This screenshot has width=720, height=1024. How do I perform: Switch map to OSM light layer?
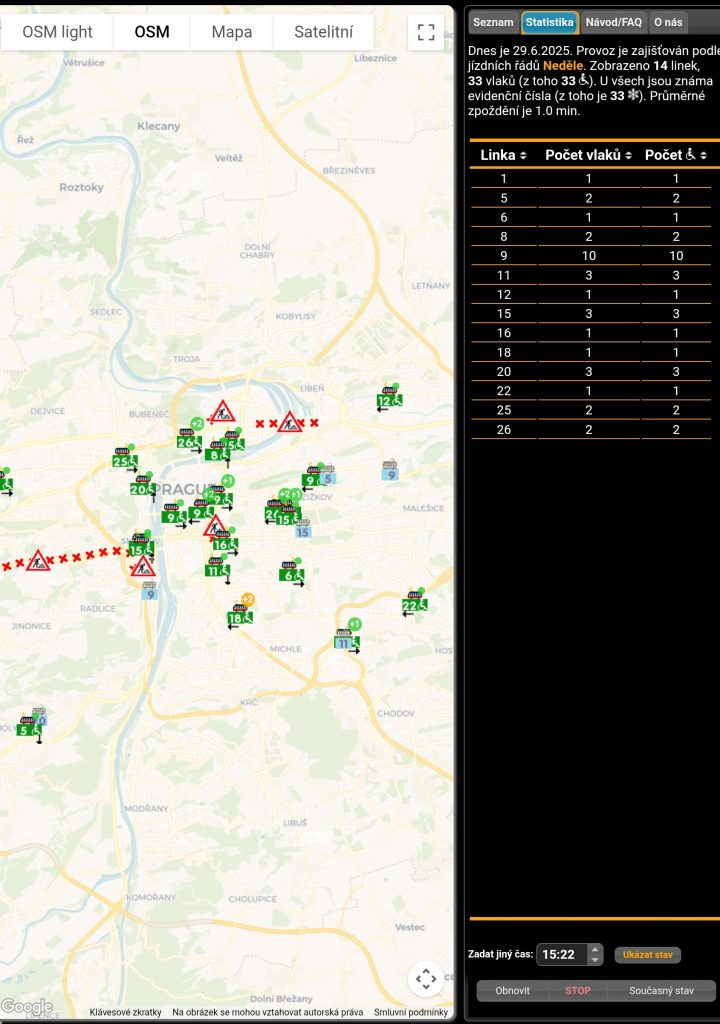(x=57, y=32)
